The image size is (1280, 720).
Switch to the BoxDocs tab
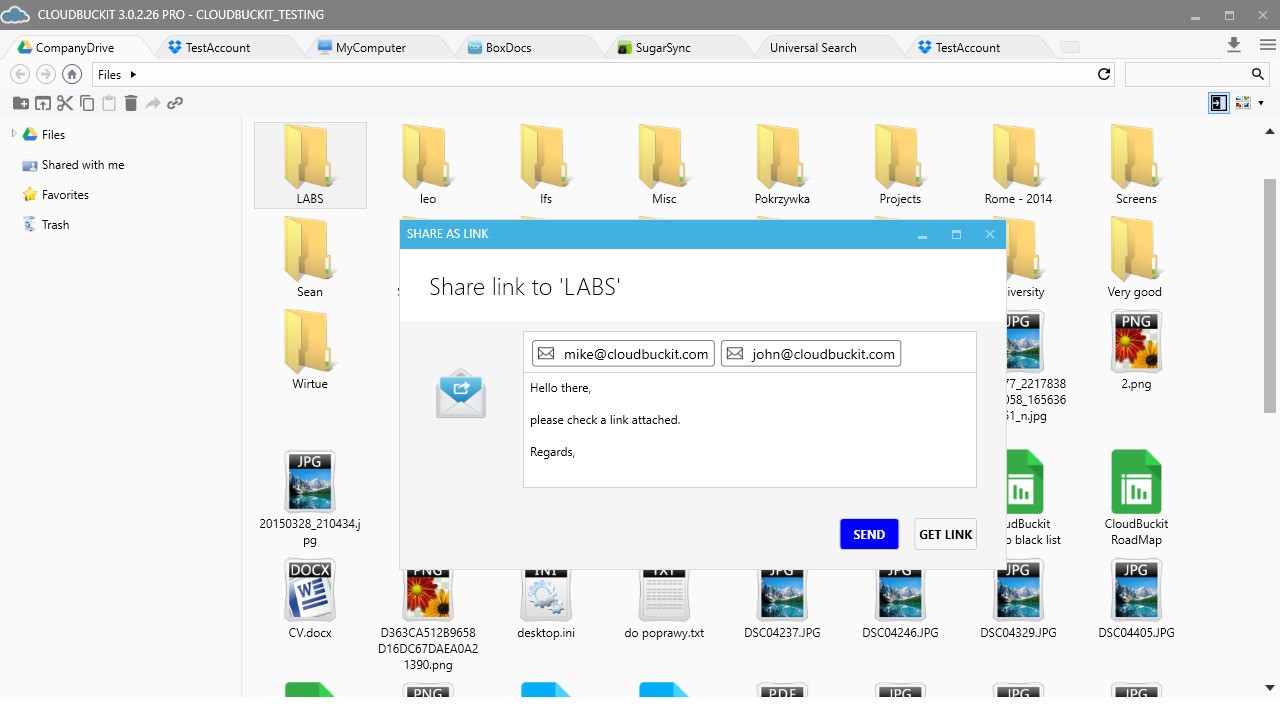[x=508, y=47]
